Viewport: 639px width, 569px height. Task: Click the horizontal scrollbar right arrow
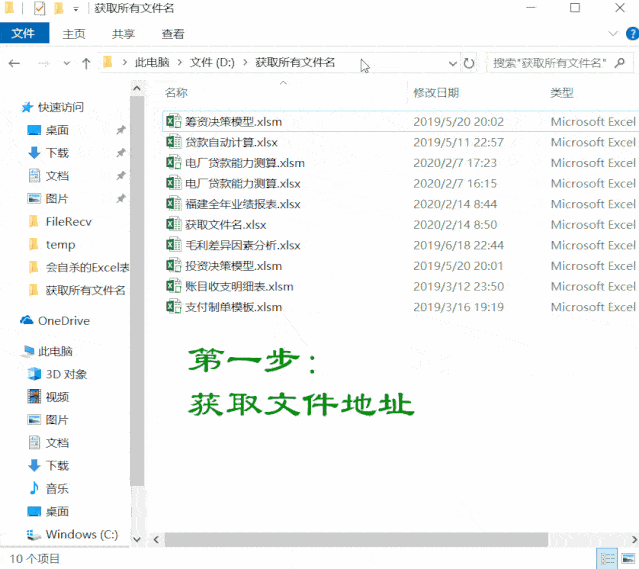634,540
